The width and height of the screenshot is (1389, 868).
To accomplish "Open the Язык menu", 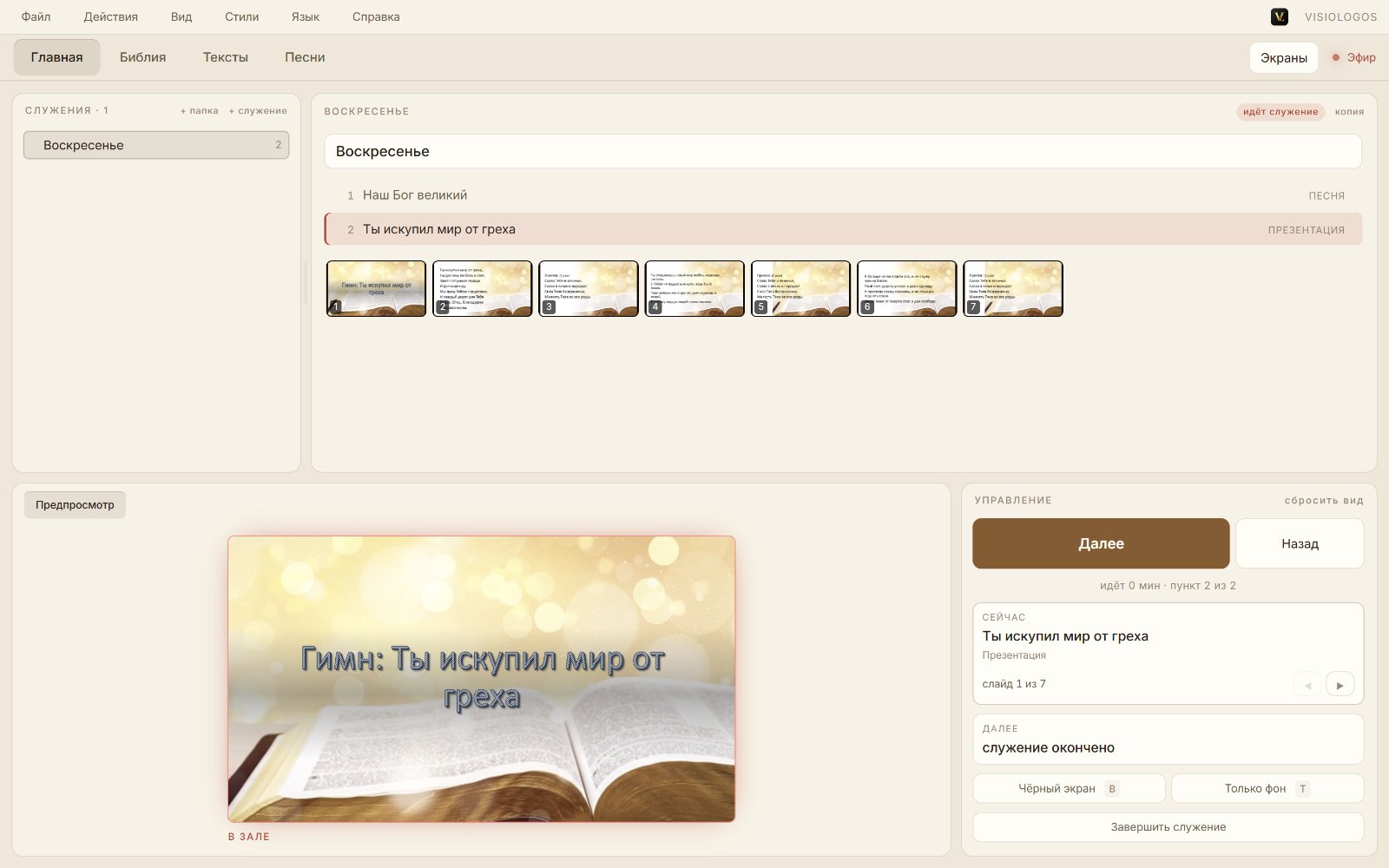I will (x=306, y=16).
